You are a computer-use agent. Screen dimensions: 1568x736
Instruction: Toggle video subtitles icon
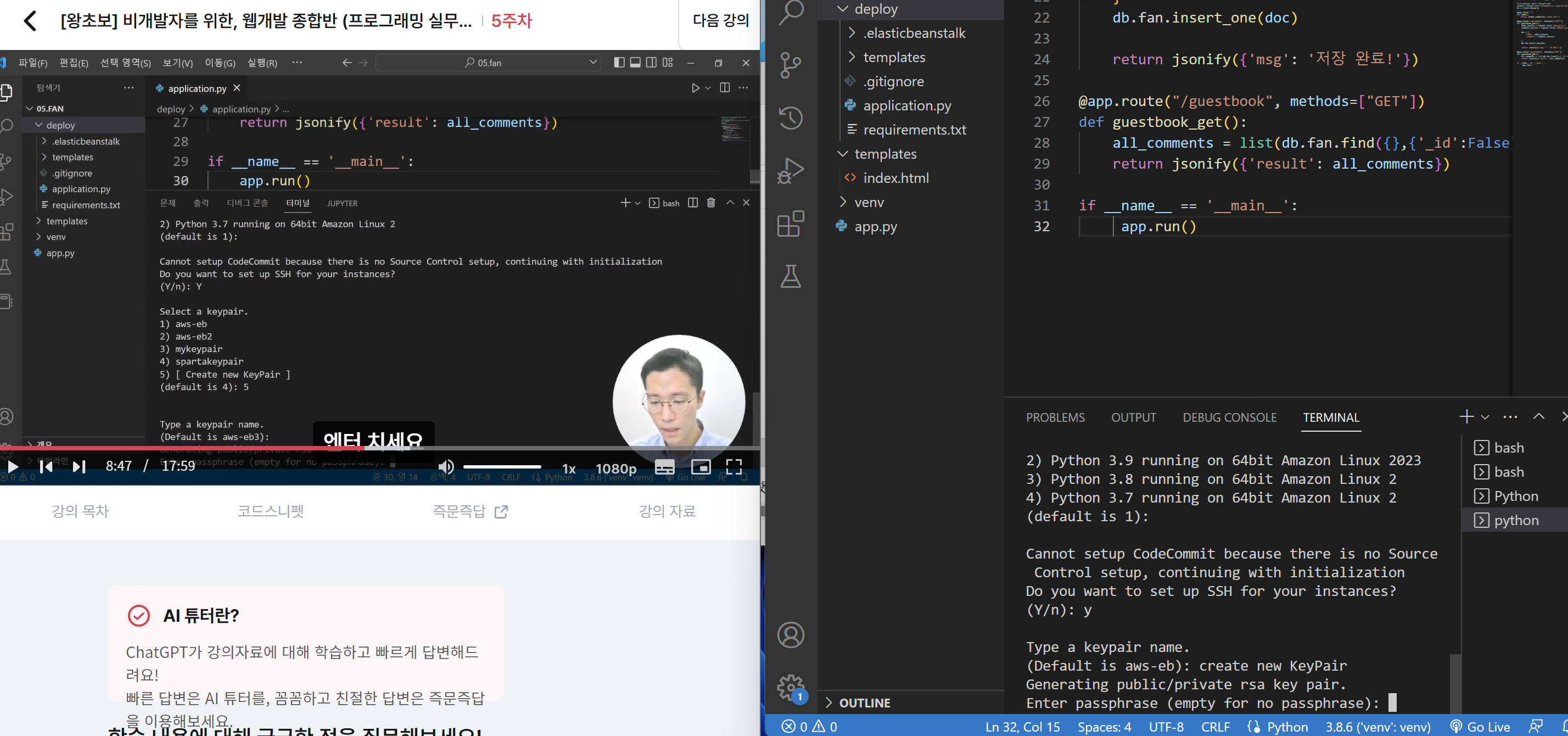665,467
